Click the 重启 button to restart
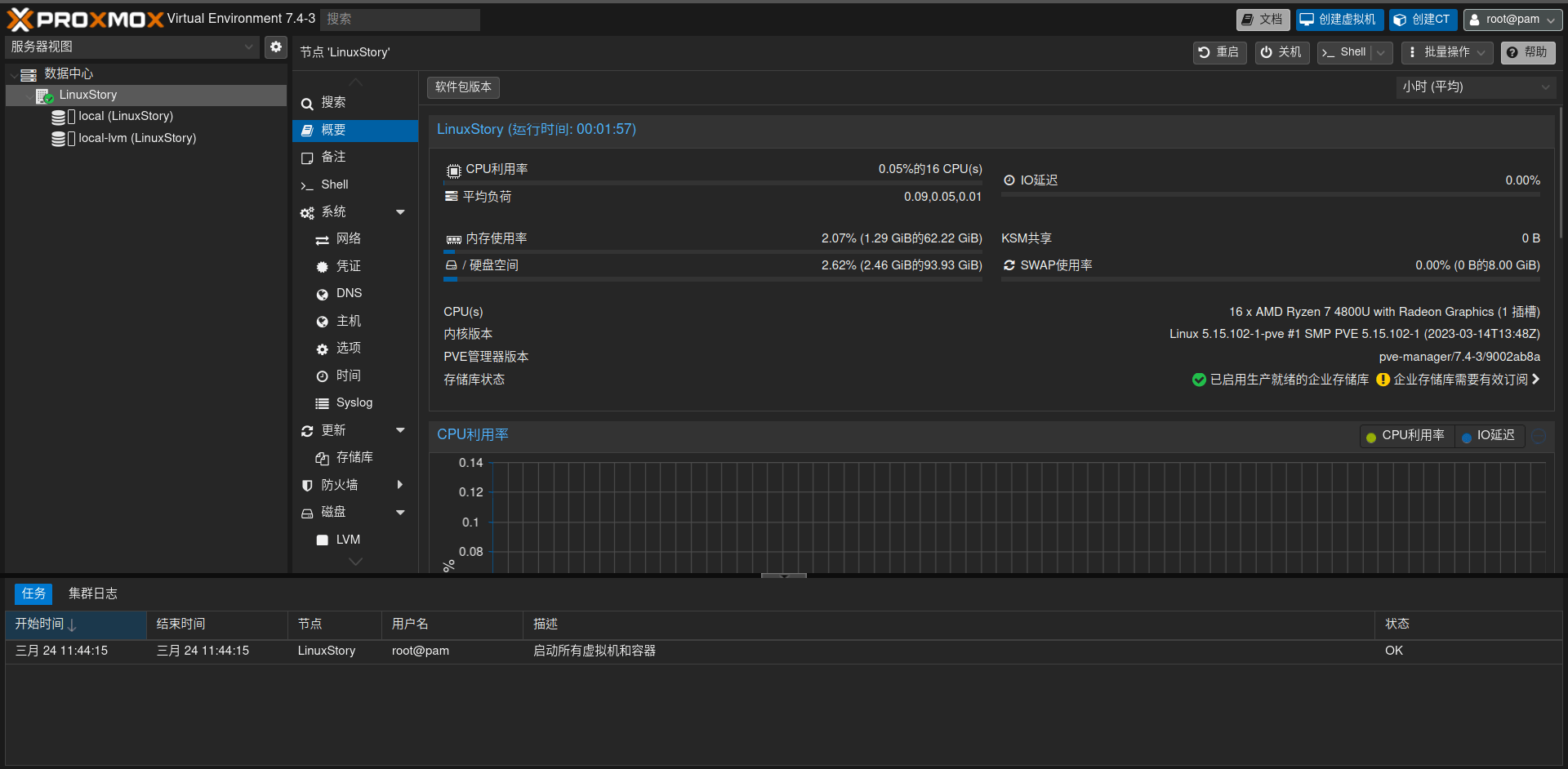This screenshot has height=769, width=1568. 1219,51
